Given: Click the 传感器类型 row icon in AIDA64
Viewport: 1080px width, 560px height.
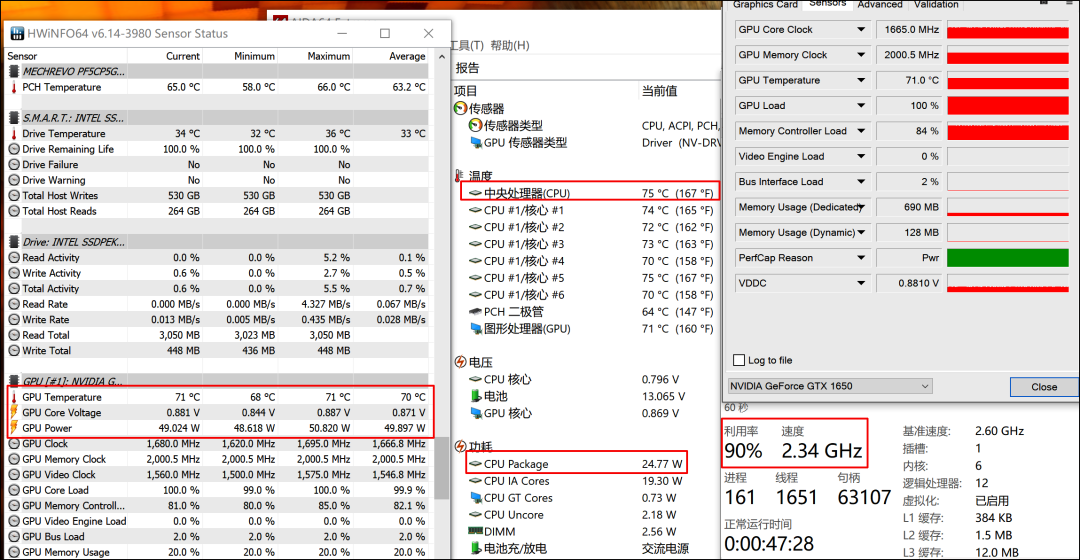Looking at the screenshot, I should (x=475, y=125).
